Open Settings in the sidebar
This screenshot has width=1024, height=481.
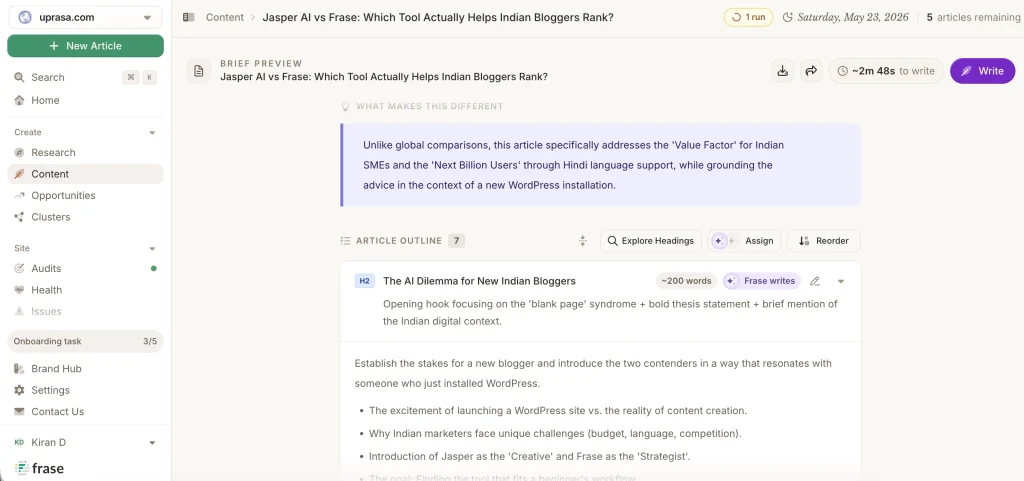(x=85, y=390)
